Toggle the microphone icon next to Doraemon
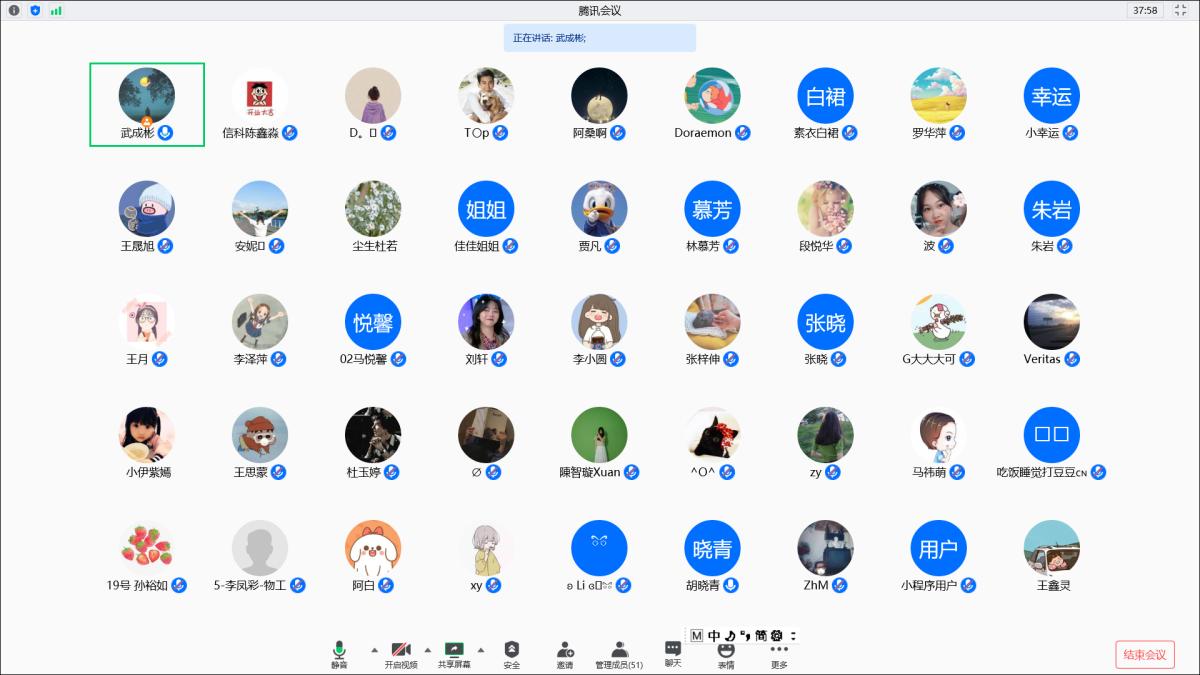The image size is (1200, 675). [743, 133]
